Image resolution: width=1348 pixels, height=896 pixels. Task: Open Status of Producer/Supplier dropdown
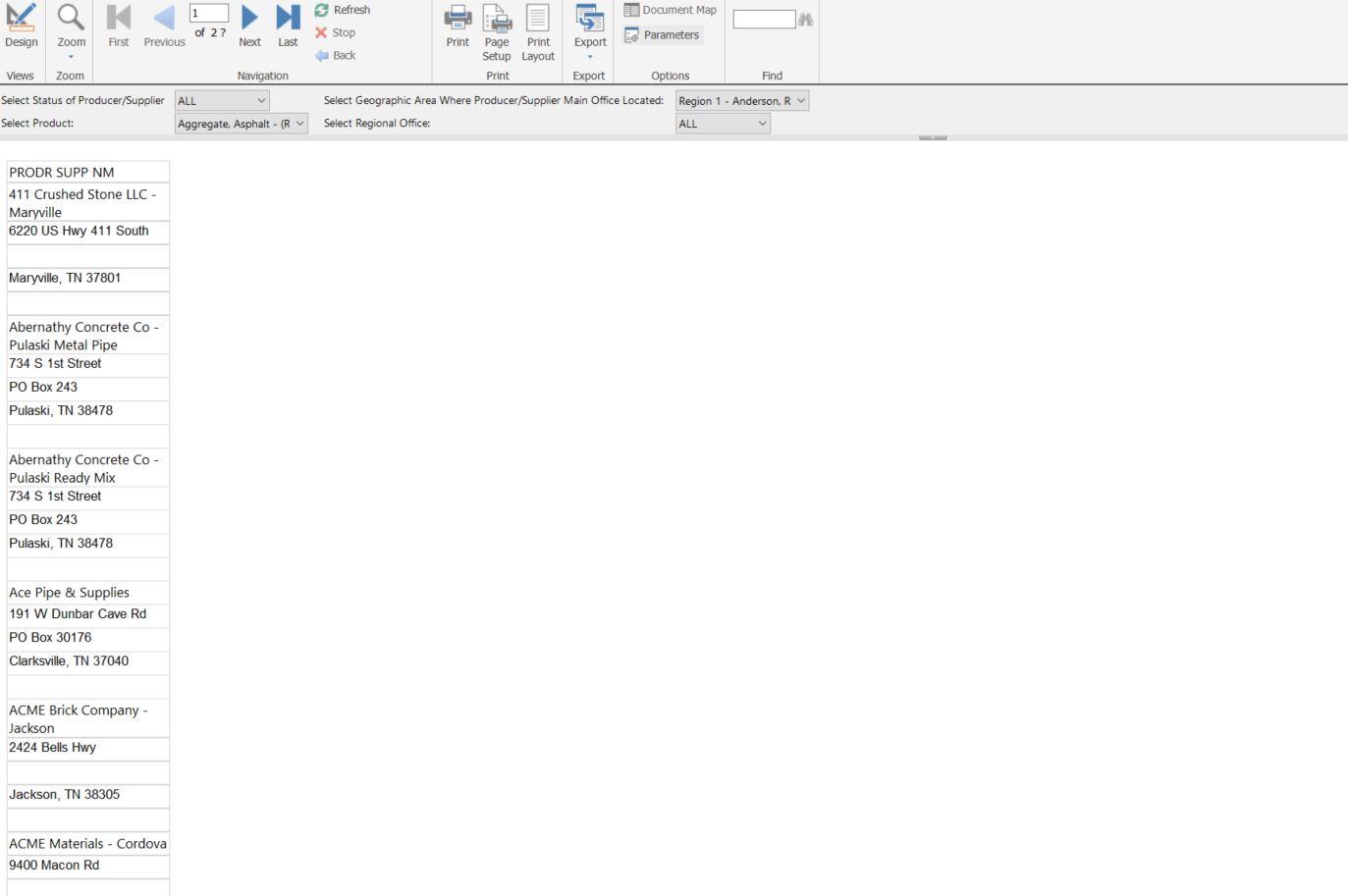coord(222,100)
